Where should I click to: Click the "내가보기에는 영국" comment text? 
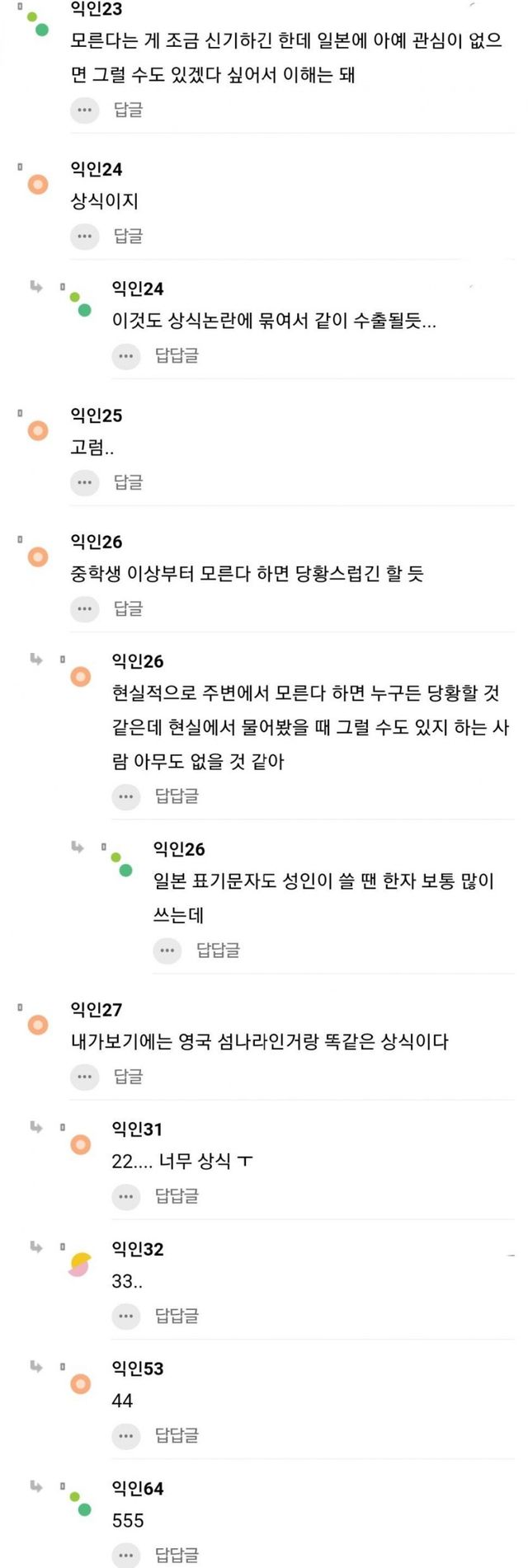(x=259, y=1042)
